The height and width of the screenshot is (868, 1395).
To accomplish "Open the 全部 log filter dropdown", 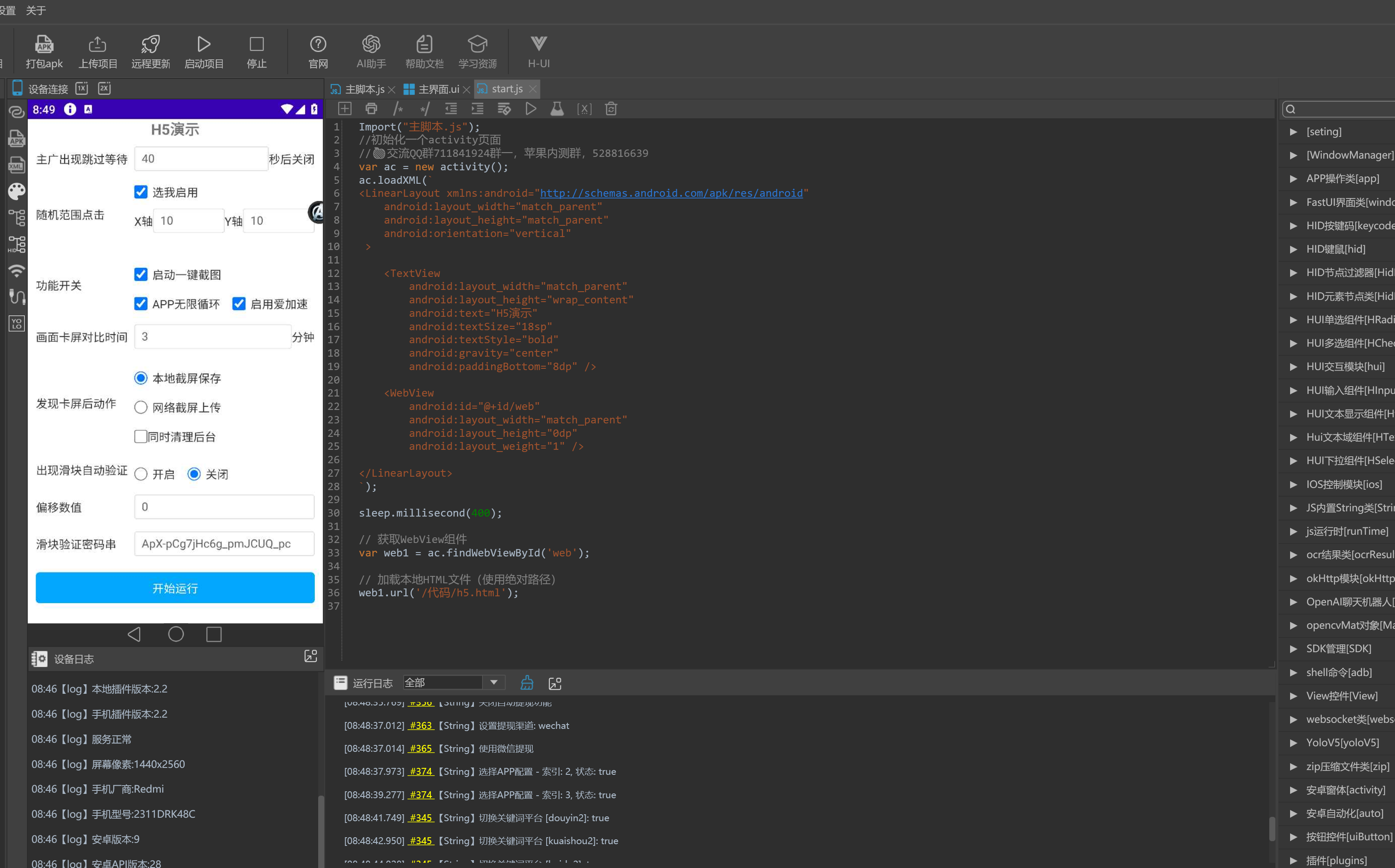I will 493,683.
